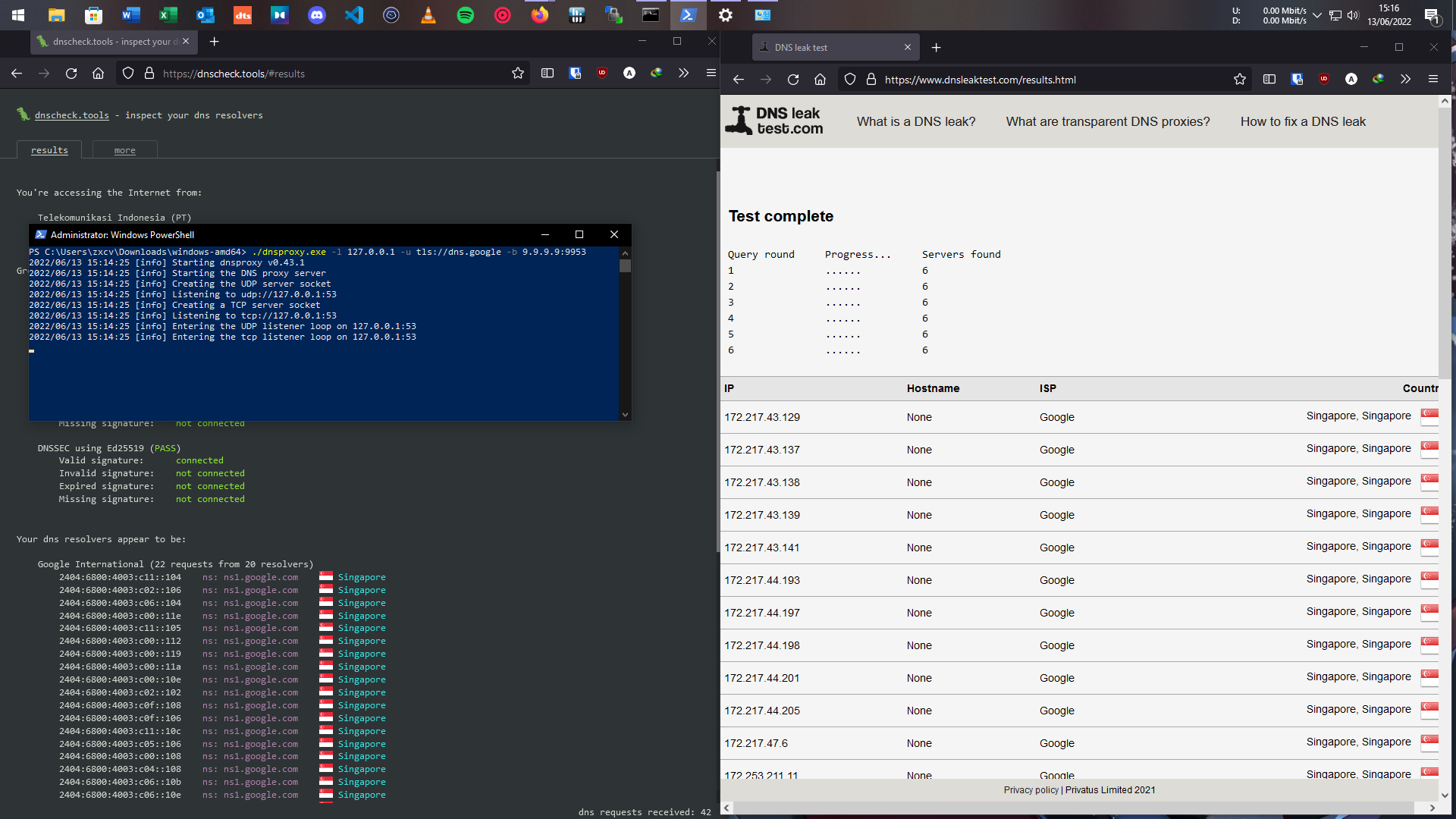
Task: Open uBlock Origin in dnscheck.tools window
Action: tap(602, 74)
